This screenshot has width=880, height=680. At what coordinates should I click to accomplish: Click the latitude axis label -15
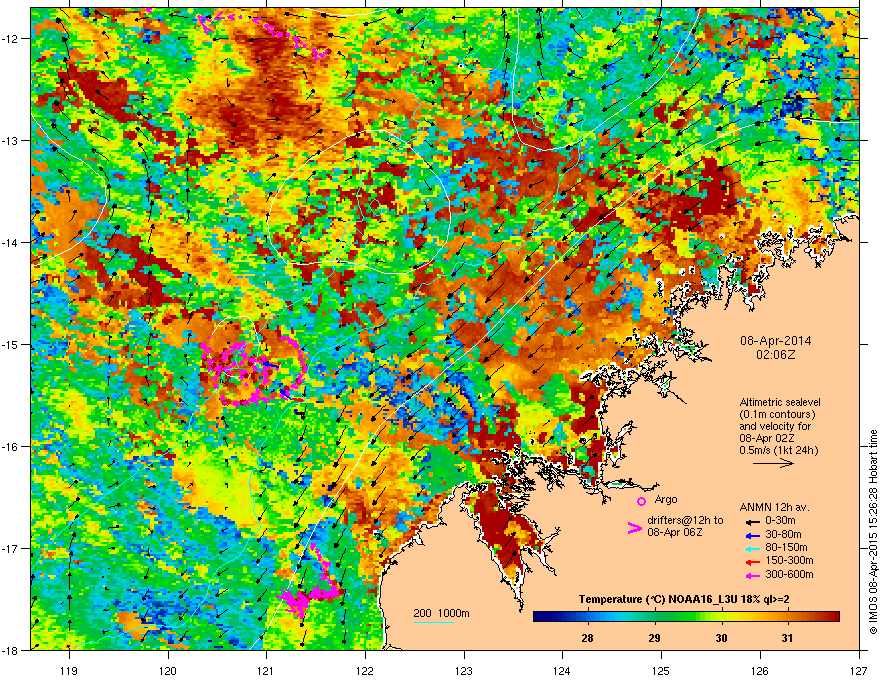[x=11, y=344]
